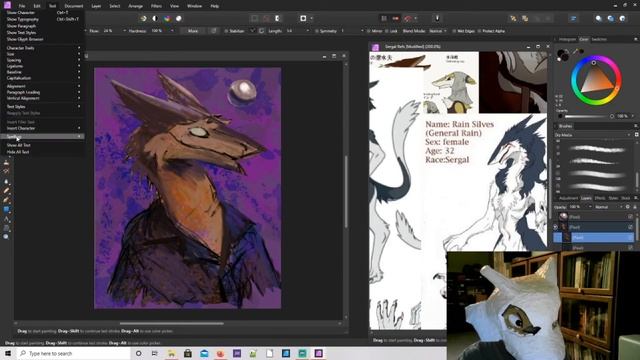Enable the Stabiliser checkbox
This screenshot has height=360, width=640.
[x=226, y=31]
